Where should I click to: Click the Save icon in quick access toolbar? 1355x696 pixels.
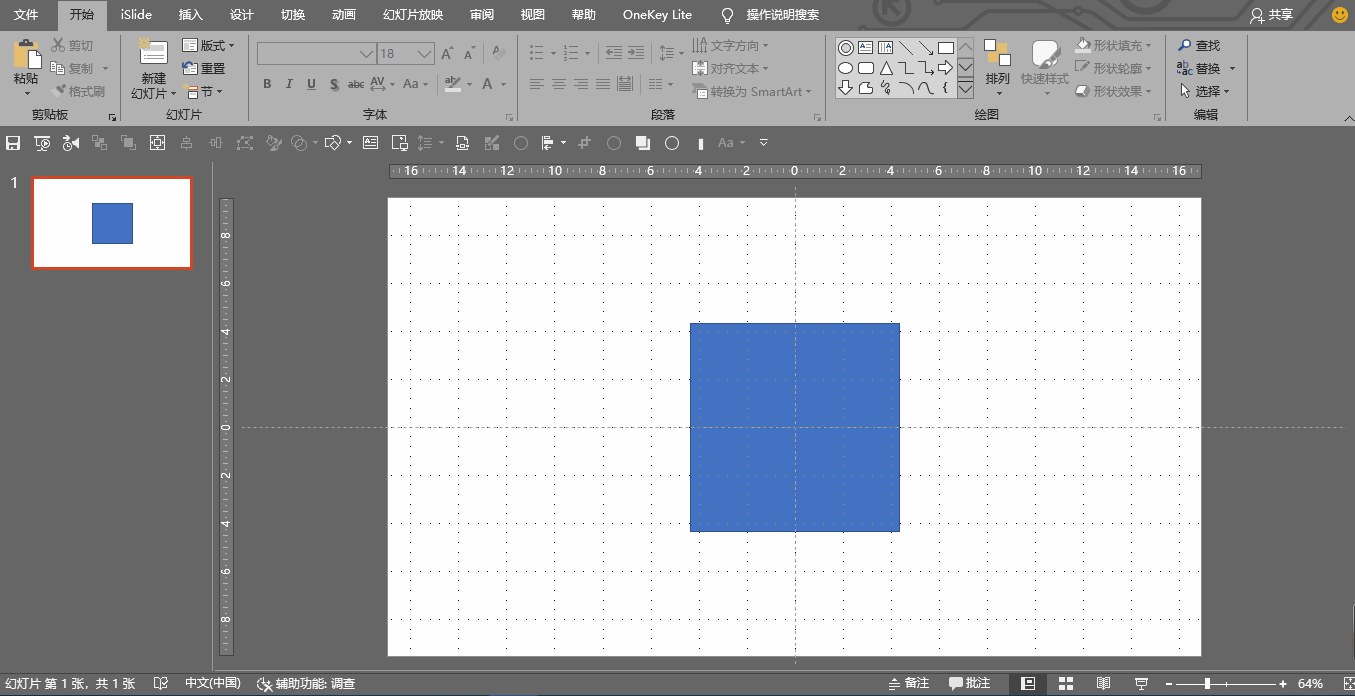click(13, 143)
